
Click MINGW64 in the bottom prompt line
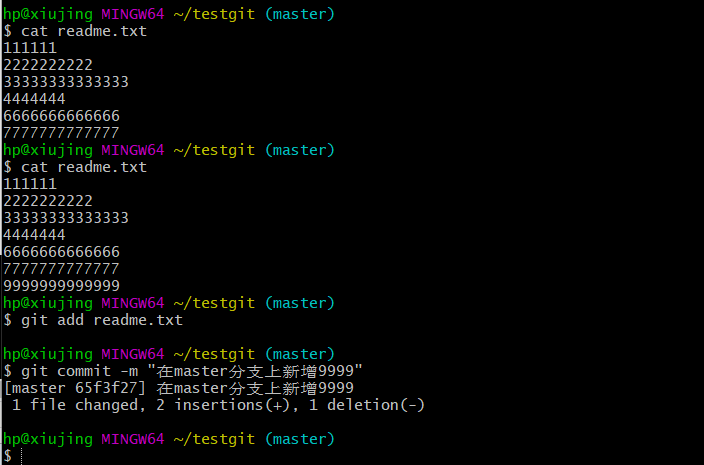(x=132, y=439)
